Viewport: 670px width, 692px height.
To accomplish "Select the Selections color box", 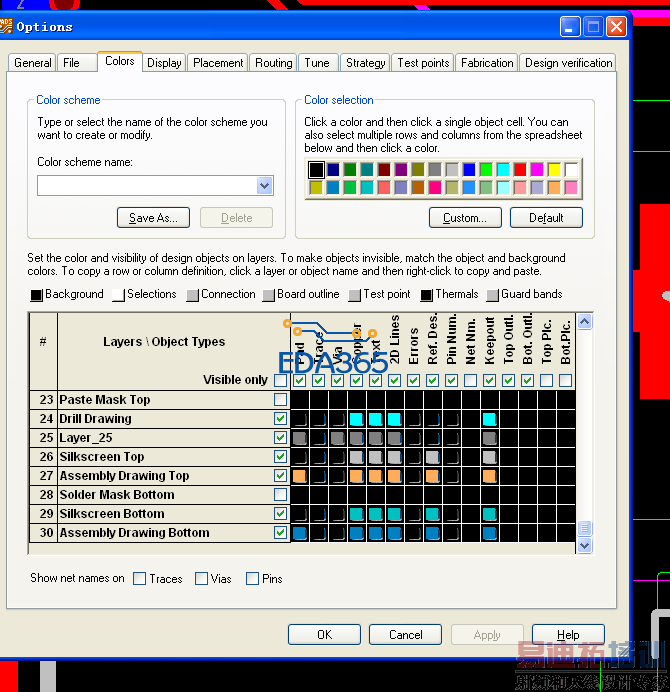I will tap(118, 295).
